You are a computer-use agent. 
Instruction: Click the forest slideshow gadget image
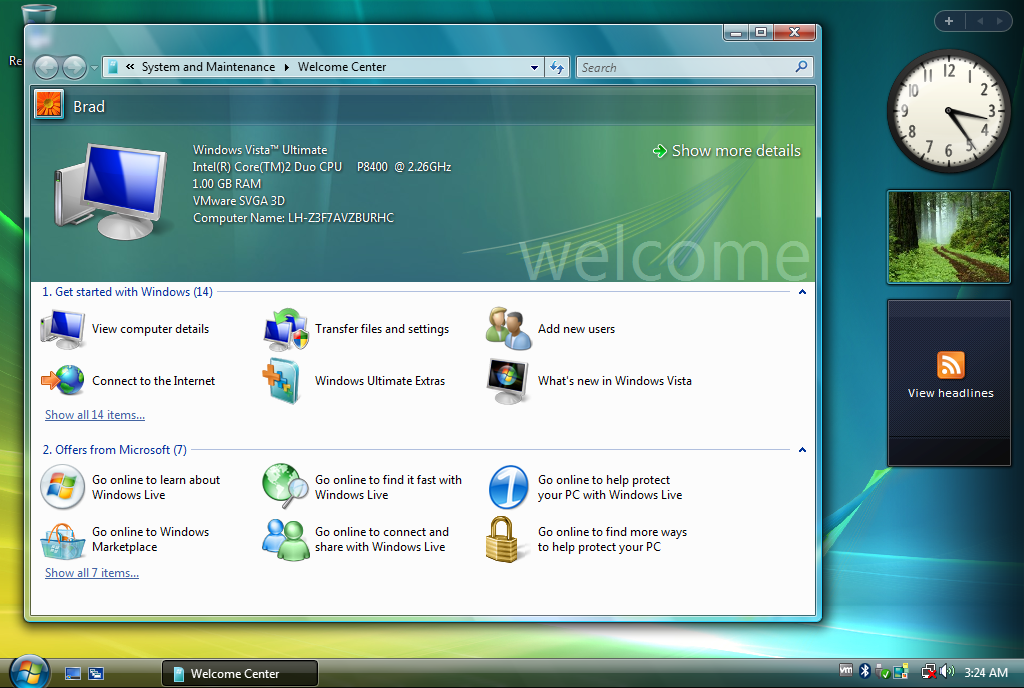tap(949, 237)
